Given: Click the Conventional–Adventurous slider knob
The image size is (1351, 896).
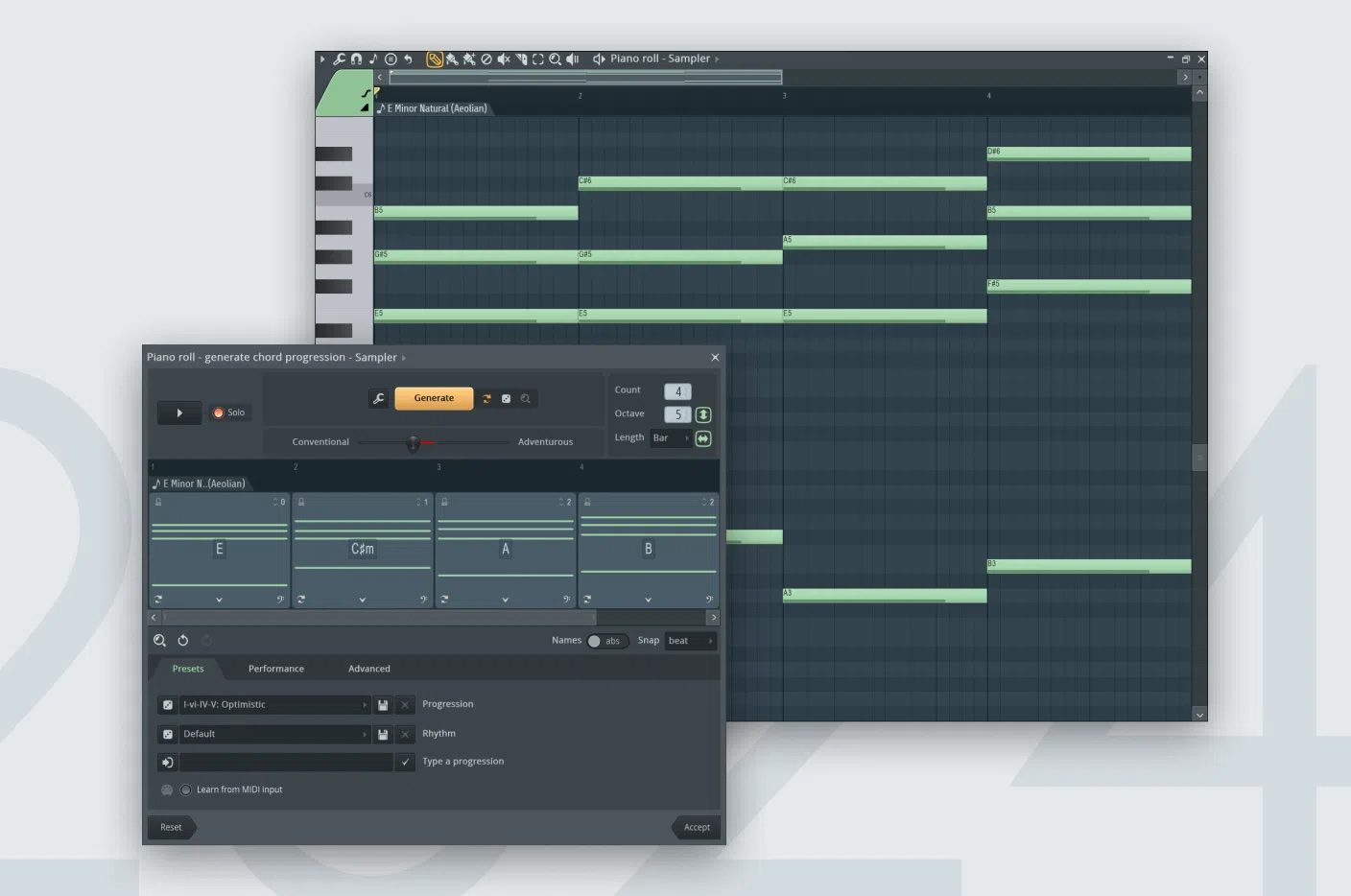Looking at the screenshot, I should (413, 443).
